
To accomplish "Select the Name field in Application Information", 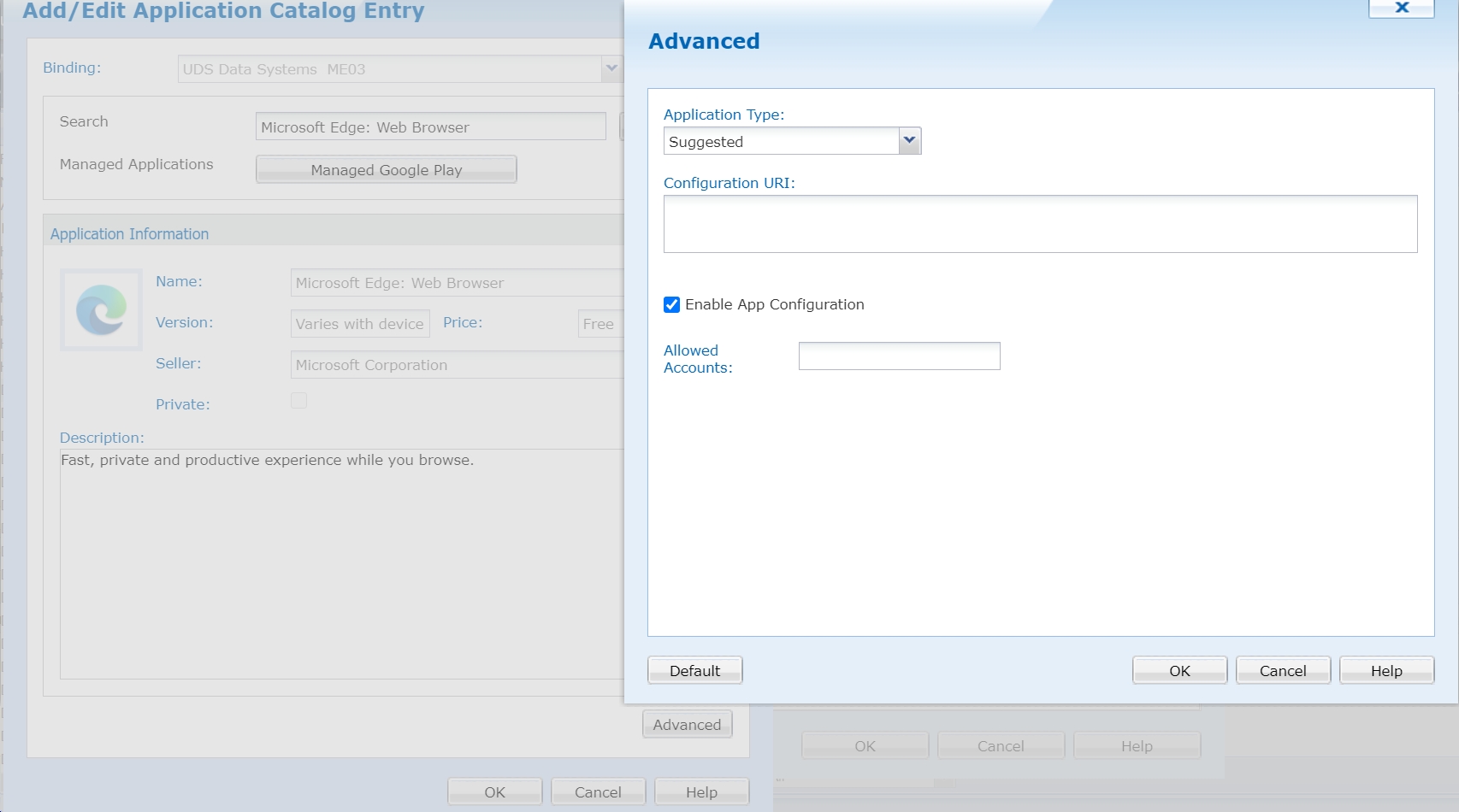I will pyautogui.click(x=458, y=283).
